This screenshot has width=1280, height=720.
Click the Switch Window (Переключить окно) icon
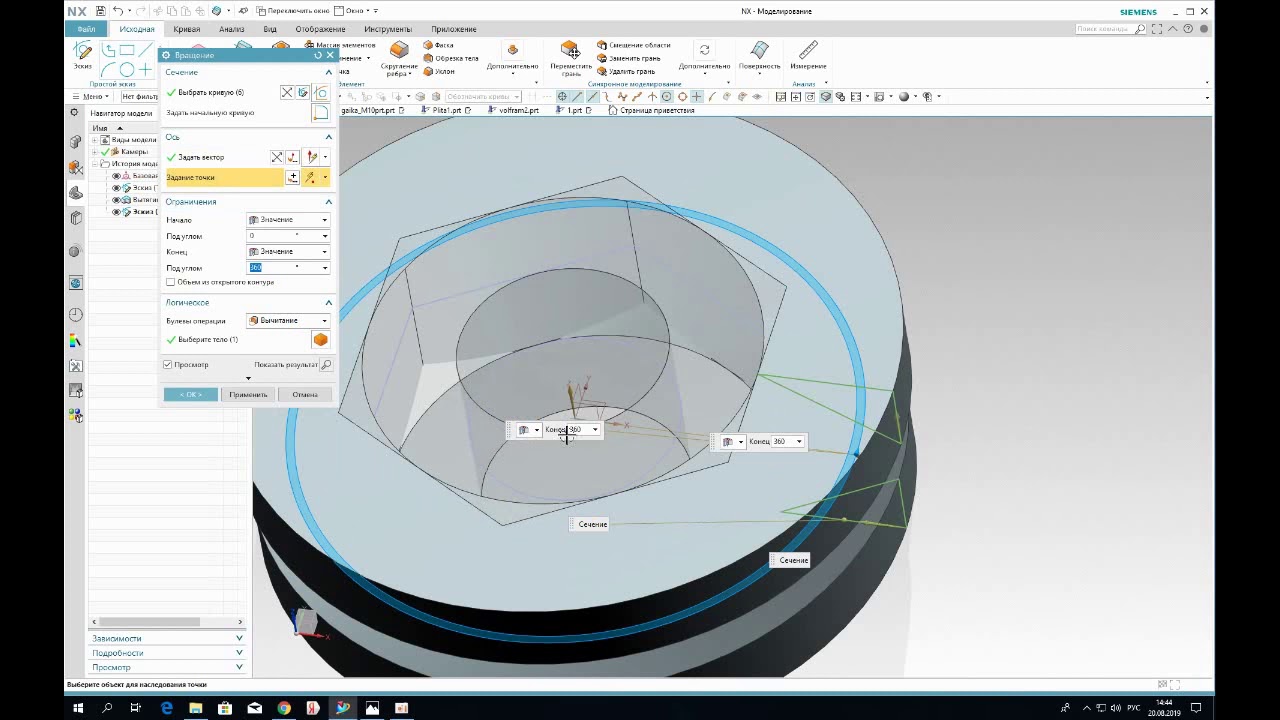(261, 11)
